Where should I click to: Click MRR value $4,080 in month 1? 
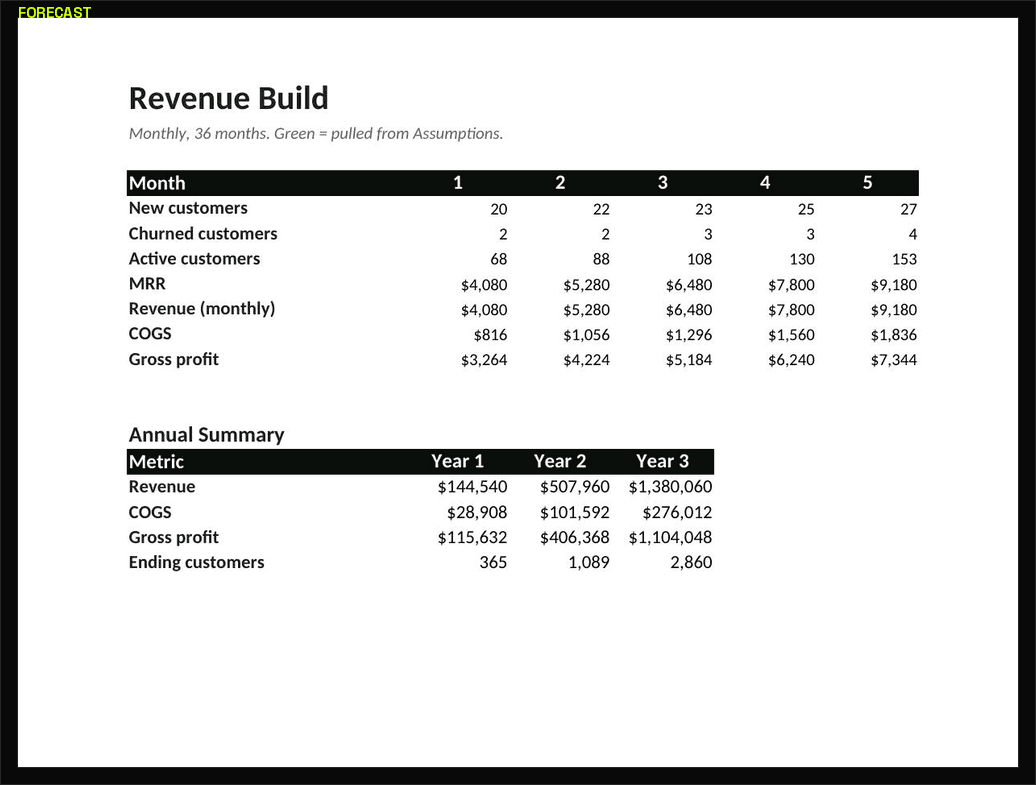(484, 285)
